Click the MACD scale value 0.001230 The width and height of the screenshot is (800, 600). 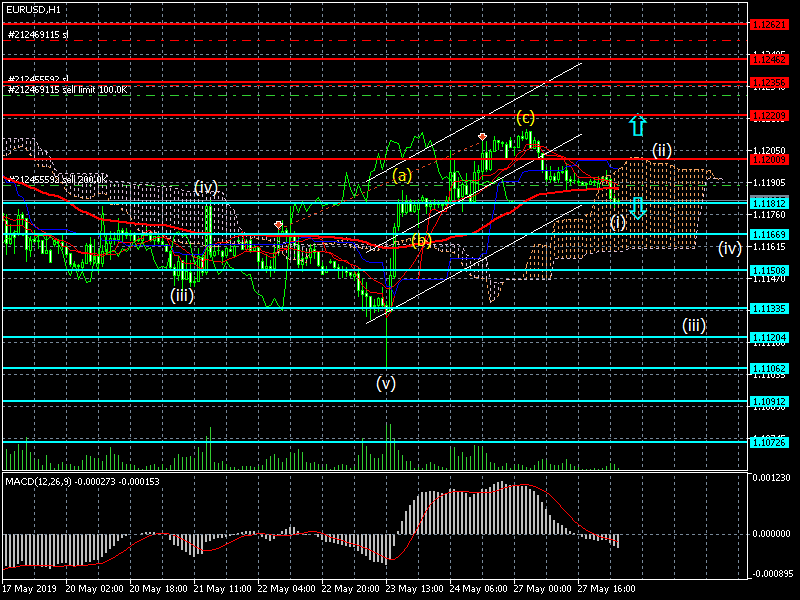point(771,478)
